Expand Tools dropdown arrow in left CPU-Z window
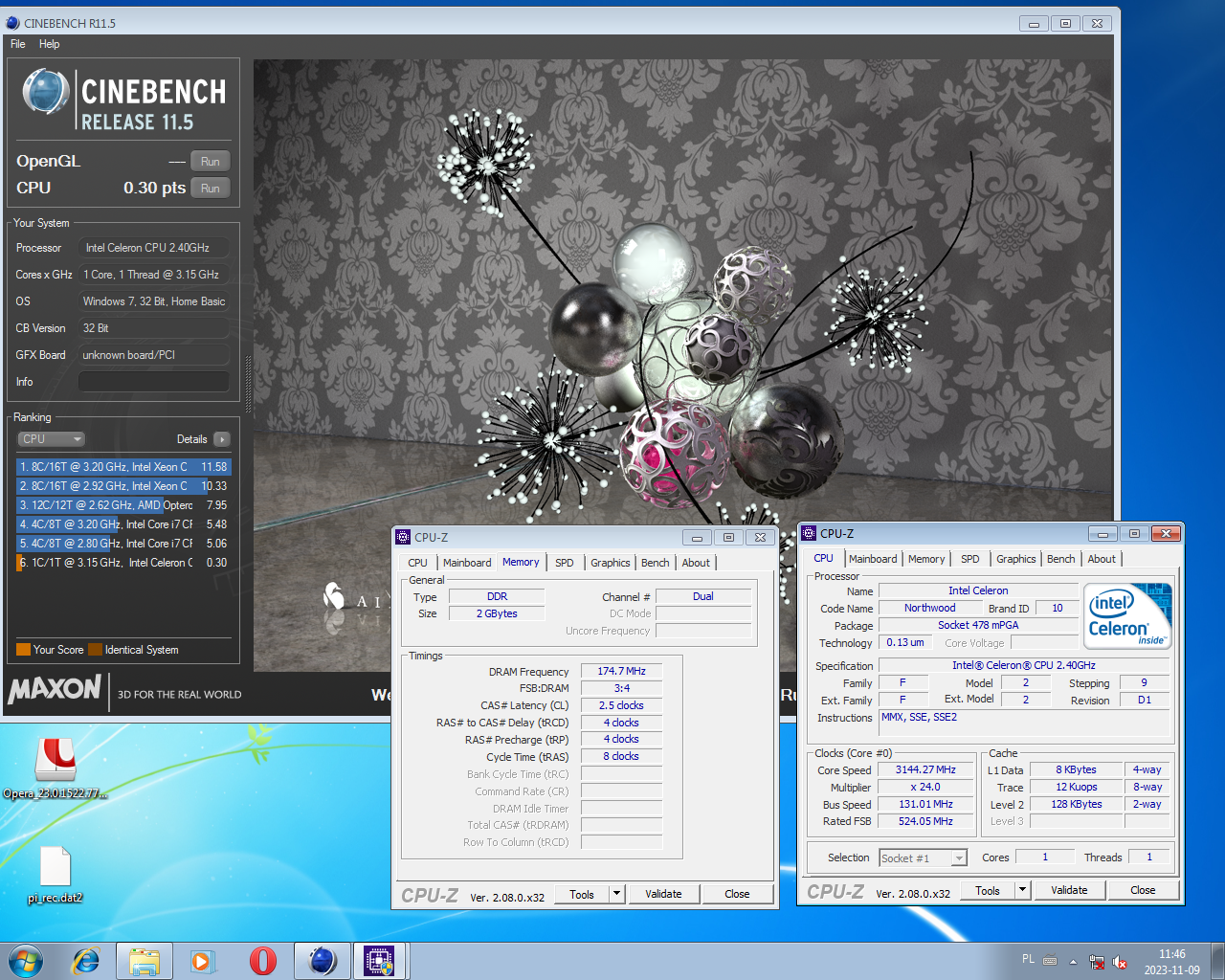This screenshot has width=1225, height=980. tap(616, 894)
